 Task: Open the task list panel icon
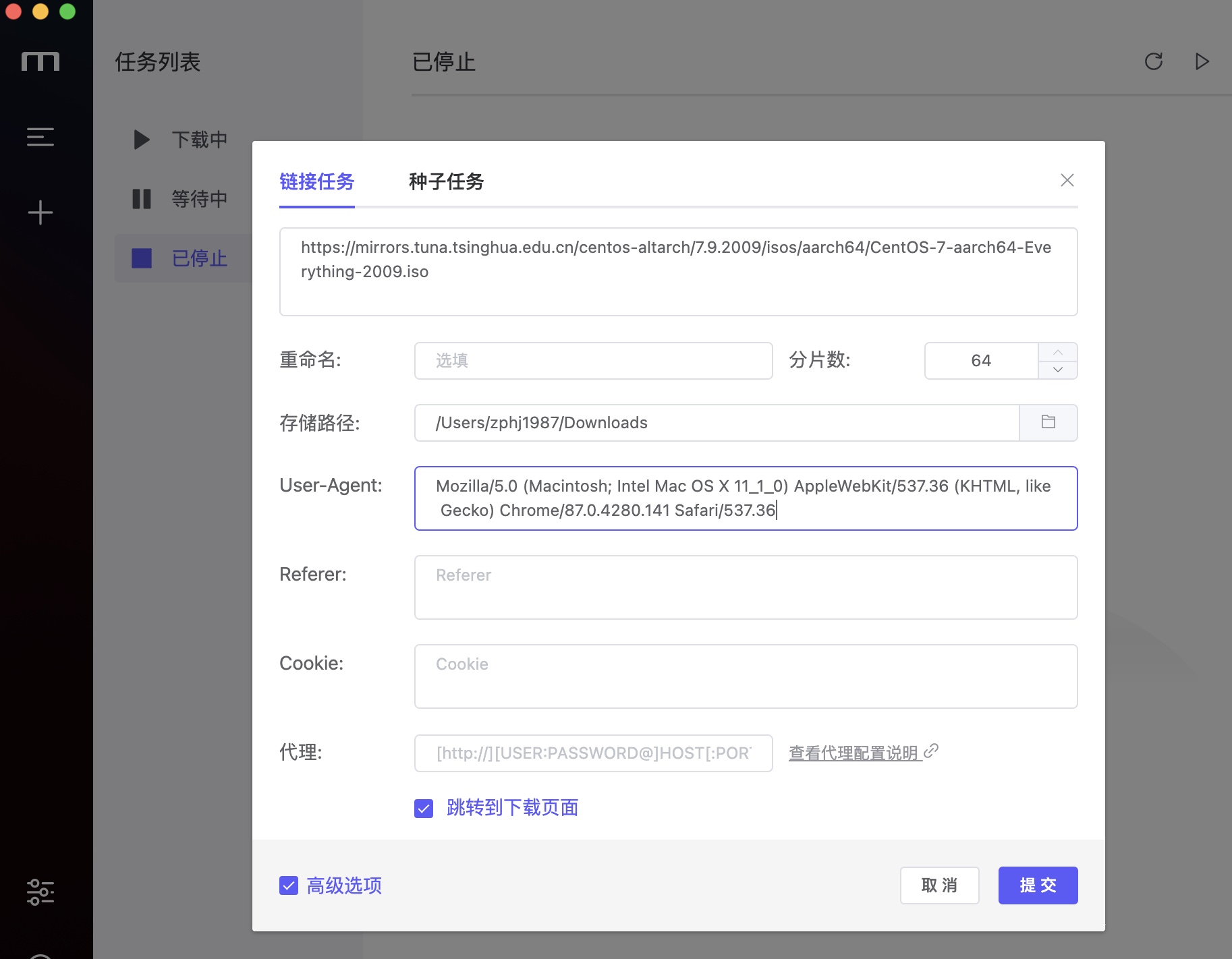[40, 137]
